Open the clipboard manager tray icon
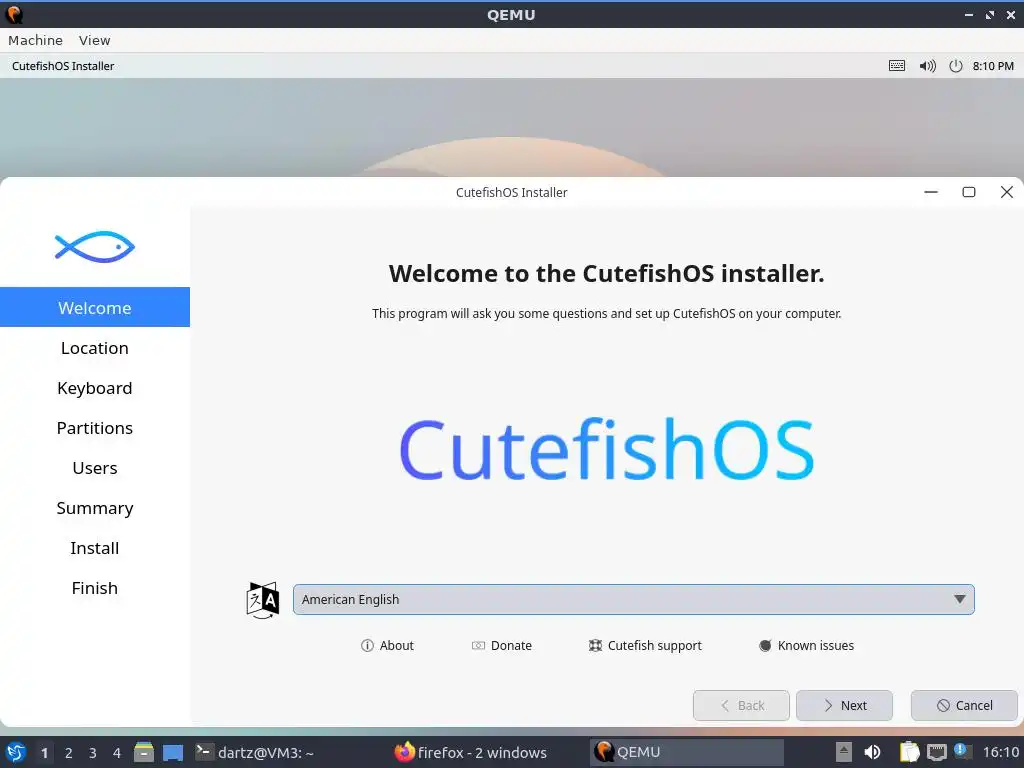1024x768 pixels. coord(909,752)
